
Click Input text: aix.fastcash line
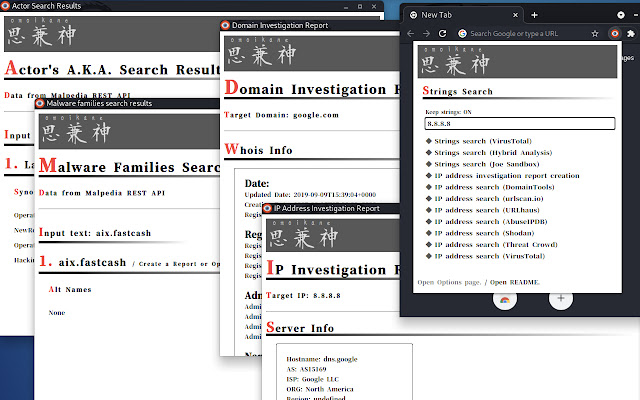click(95, 233)
